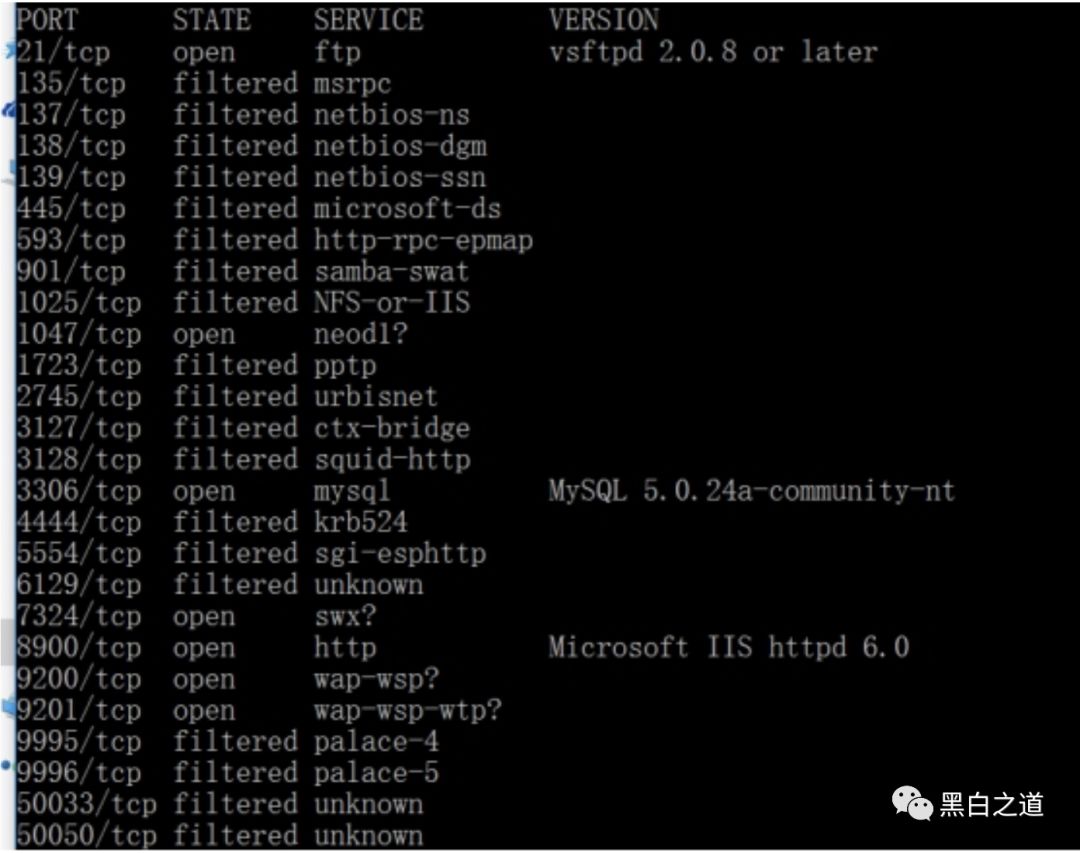Click the 21/tcp port entry
Viewport: 1080px width, 853px height.
64,52
